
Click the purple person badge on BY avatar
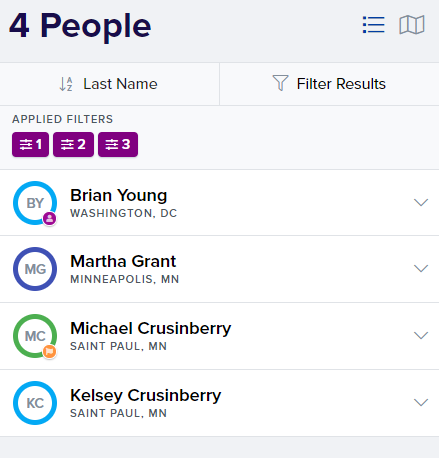(x=50, y=219)
